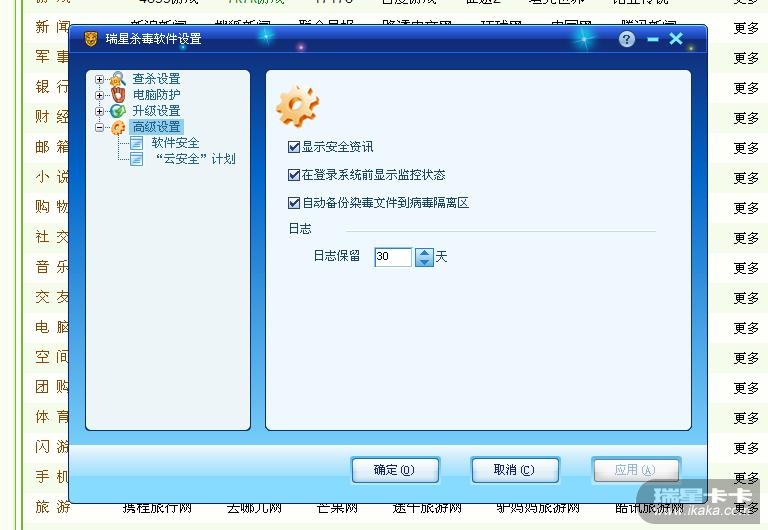The height and width of the screenshot is (530, 768).
Task: Click 更多 link in the 体育 row behind
Action: tap(746, 418)
